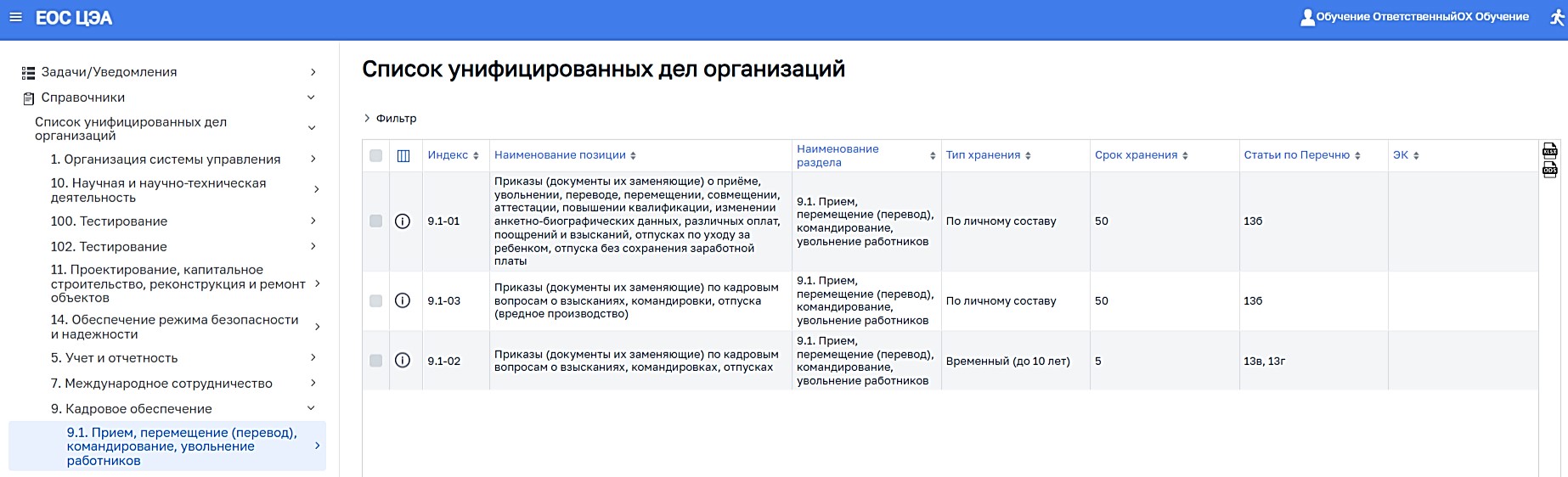Open info icon for row 9.1-02
This screenshot has width=1568, height=477.
coord(403,361)
